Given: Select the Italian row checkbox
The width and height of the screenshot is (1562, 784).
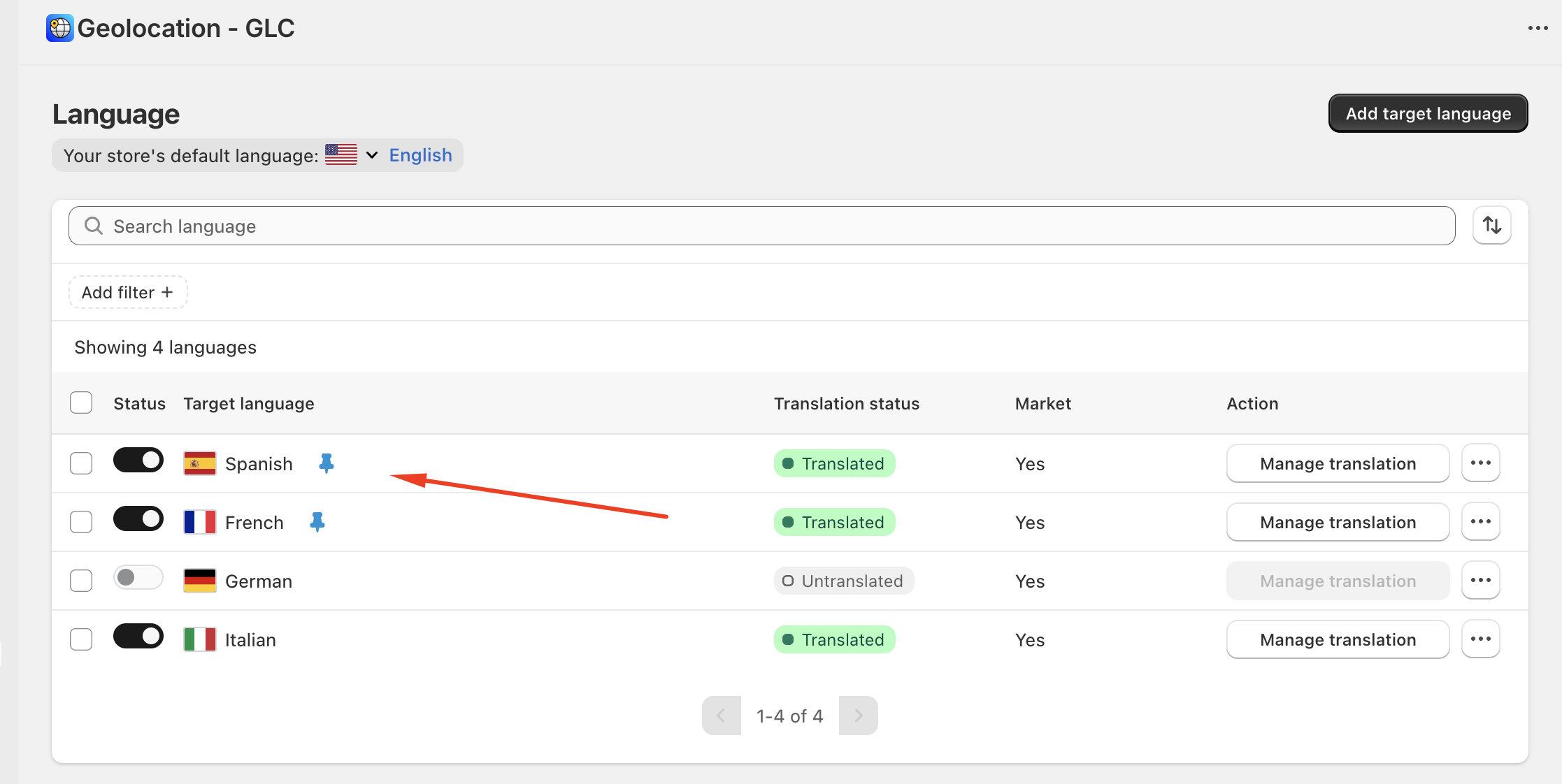Looking at the screenshot, I should 81,639.
